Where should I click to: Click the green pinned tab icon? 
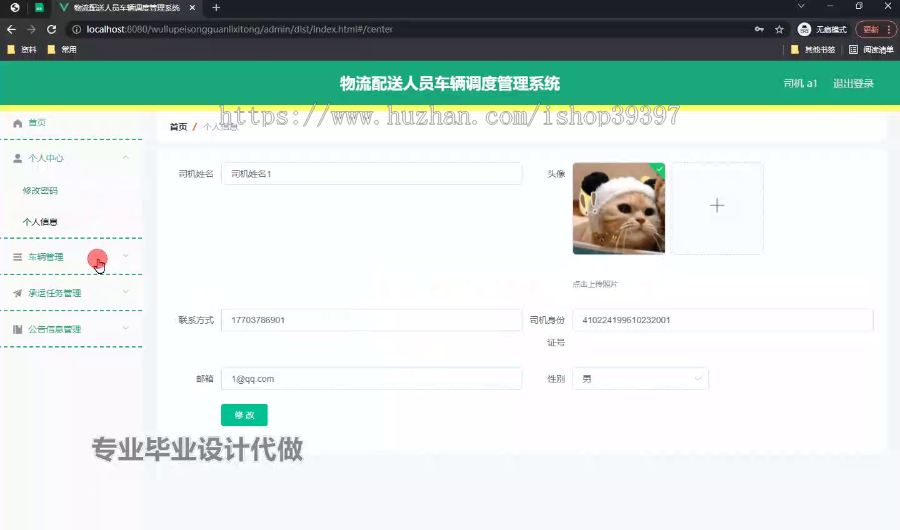pyautogui.click(x=39, y=7)
